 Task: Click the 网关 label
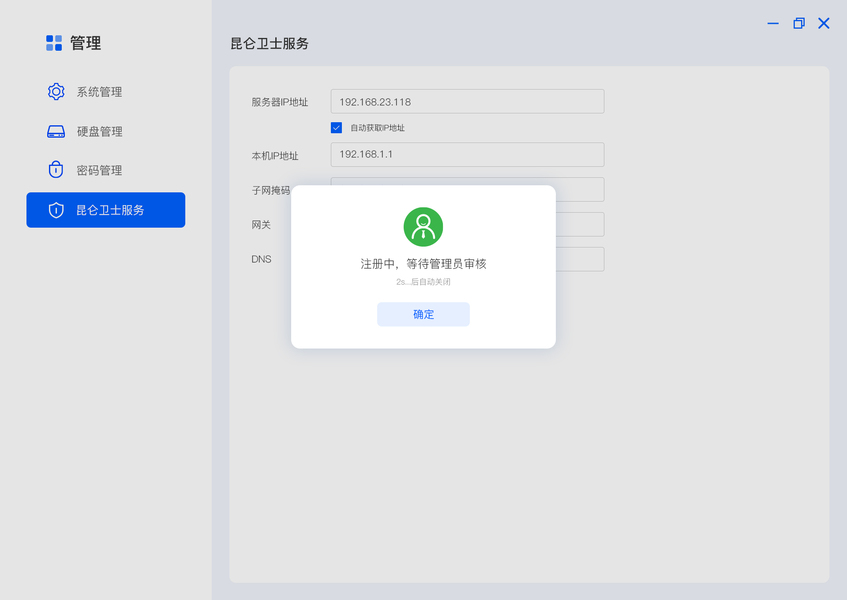tap(261, 225)
